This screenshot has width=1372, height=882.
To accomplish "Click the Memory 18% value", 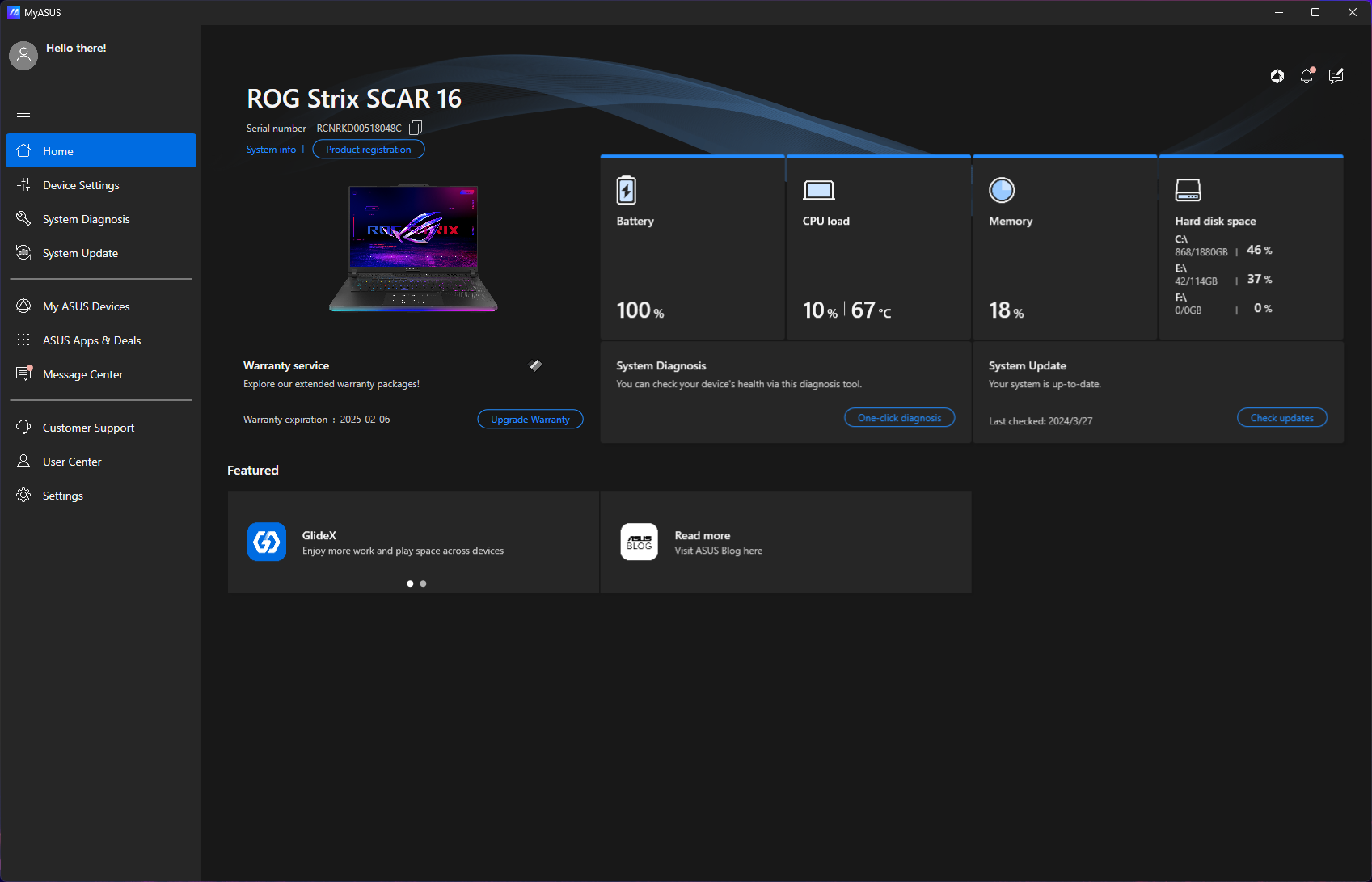I will point(1007,310).
